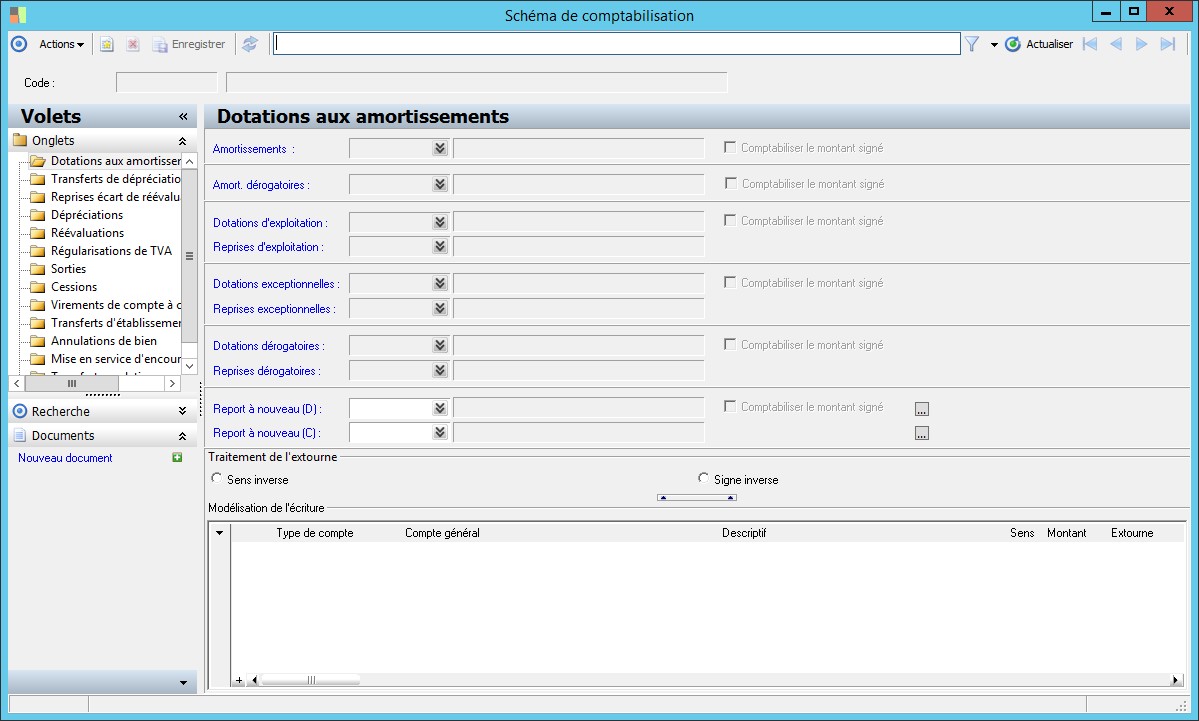Open the filter dropdown arrow
1199x721 pixels.
[994, 45]
